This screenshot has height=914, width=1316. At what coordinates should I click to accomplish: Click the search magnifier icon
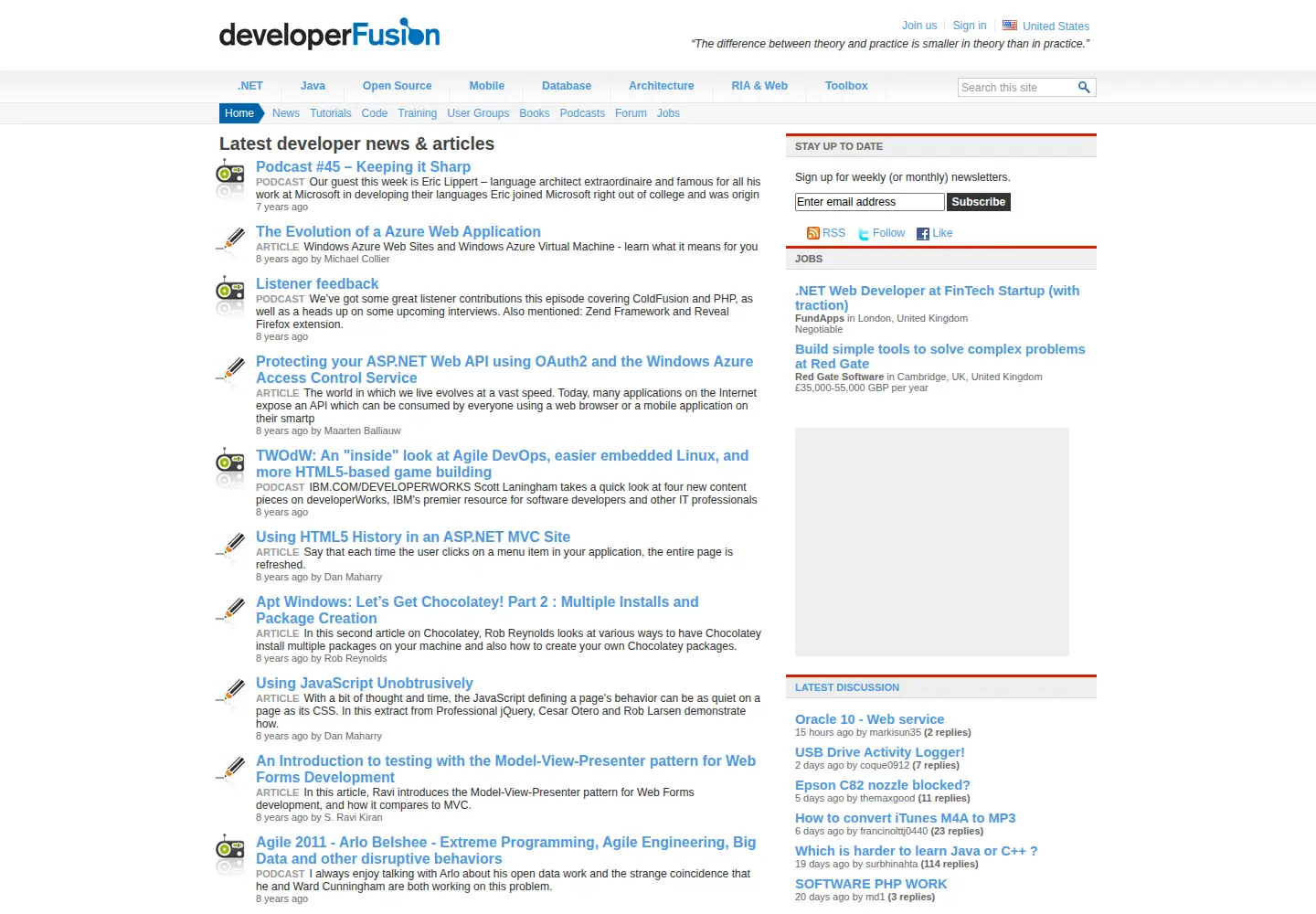(1084, 88)
